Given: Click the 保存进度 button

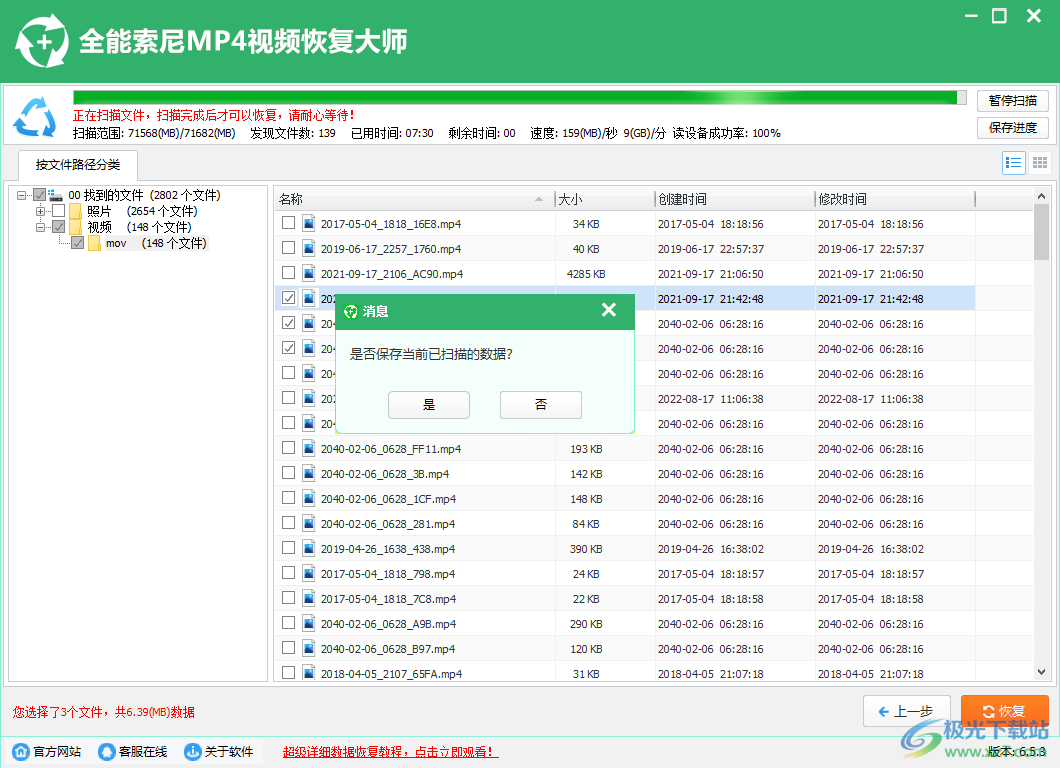Looking at the screenshot, I should point(1013,128).
